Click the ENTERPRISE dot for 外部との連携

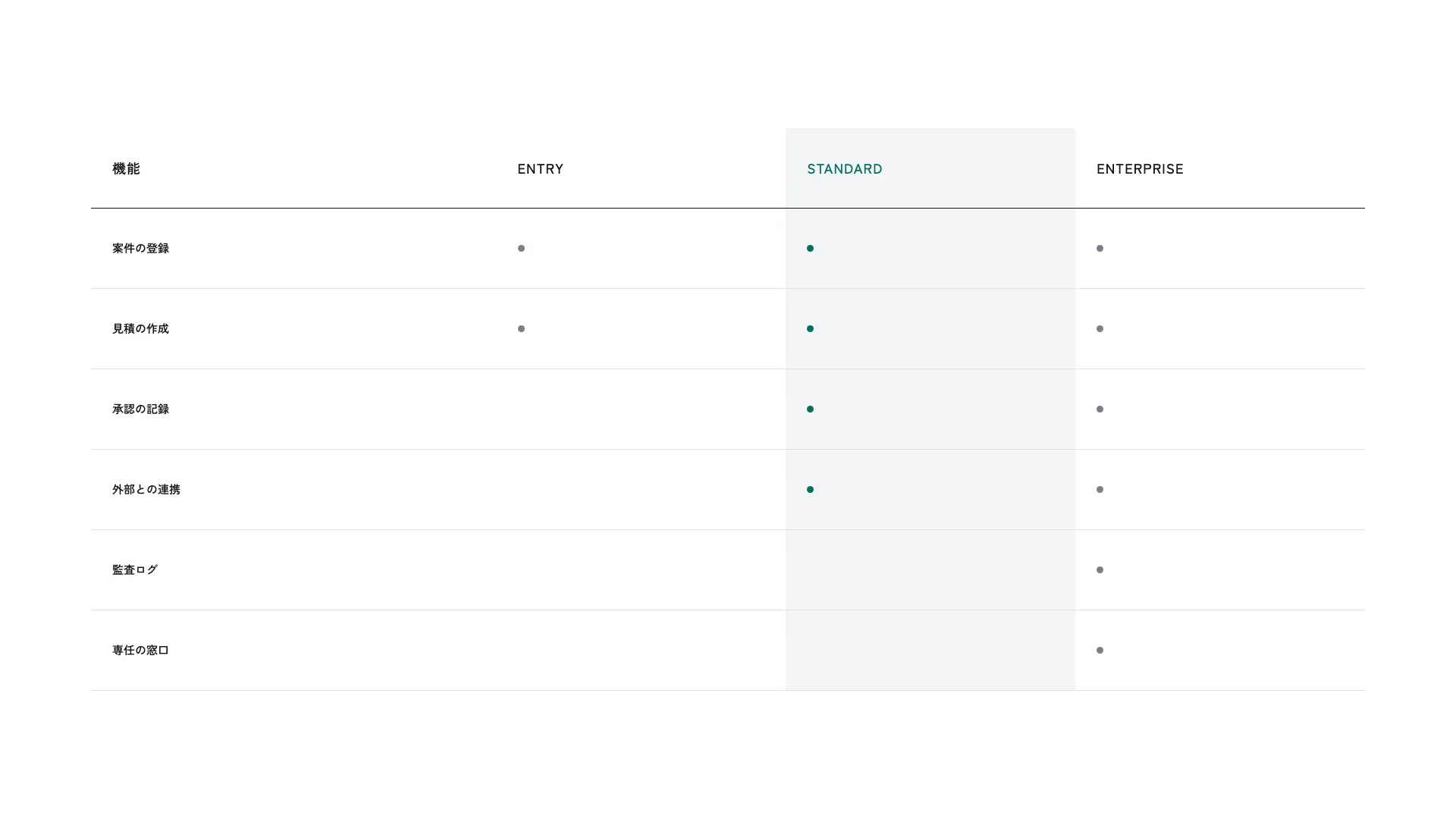[x=1100, y=489]
